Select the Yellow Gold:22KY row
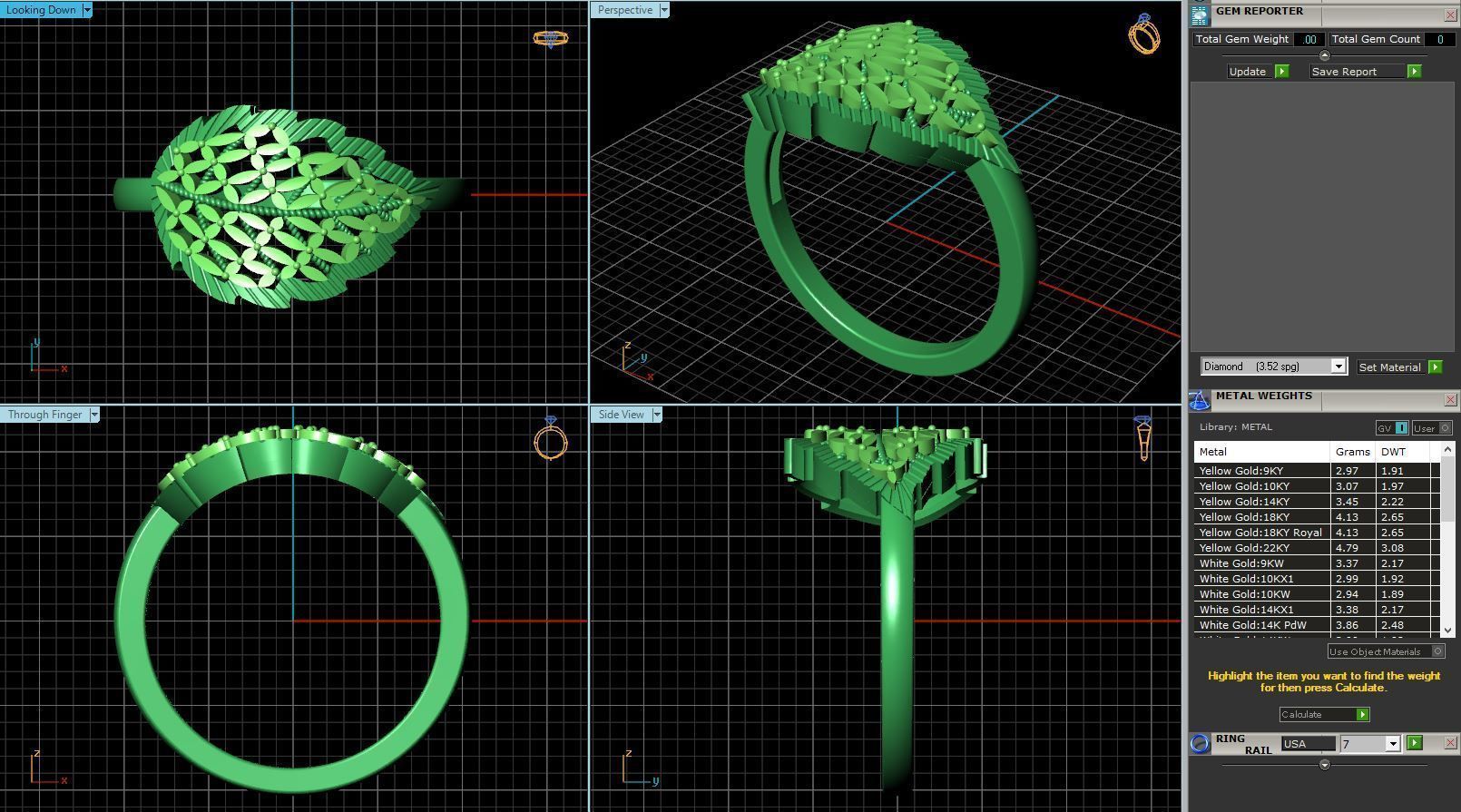 click(1317, 548)
